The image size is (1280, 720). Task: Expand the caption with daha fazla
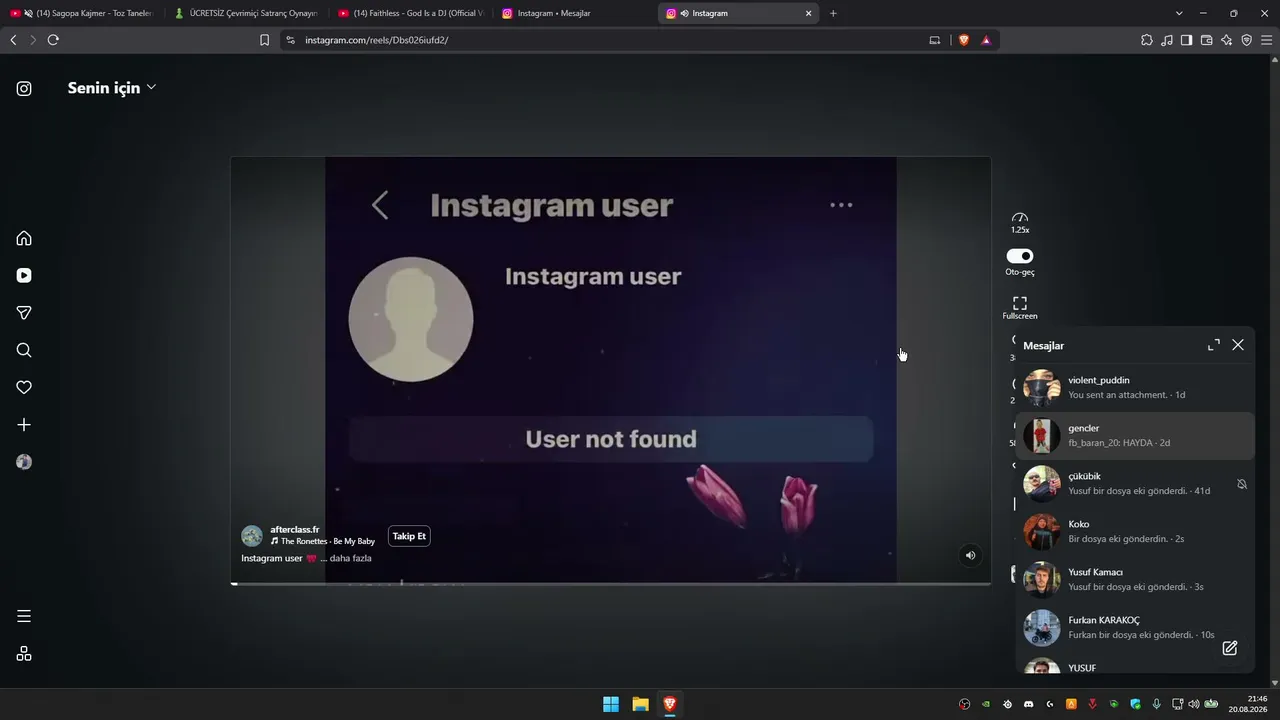pos(351,558)
